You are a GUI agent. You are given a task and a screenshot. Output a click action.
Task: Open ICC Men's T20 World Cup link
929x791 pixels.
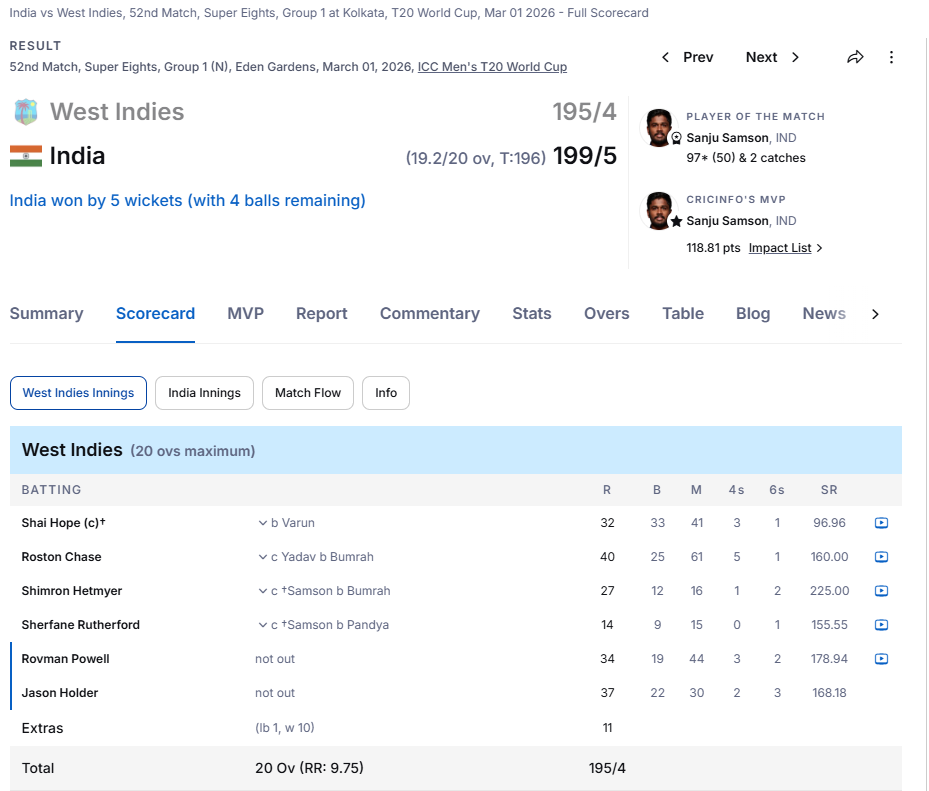(492, 67)
